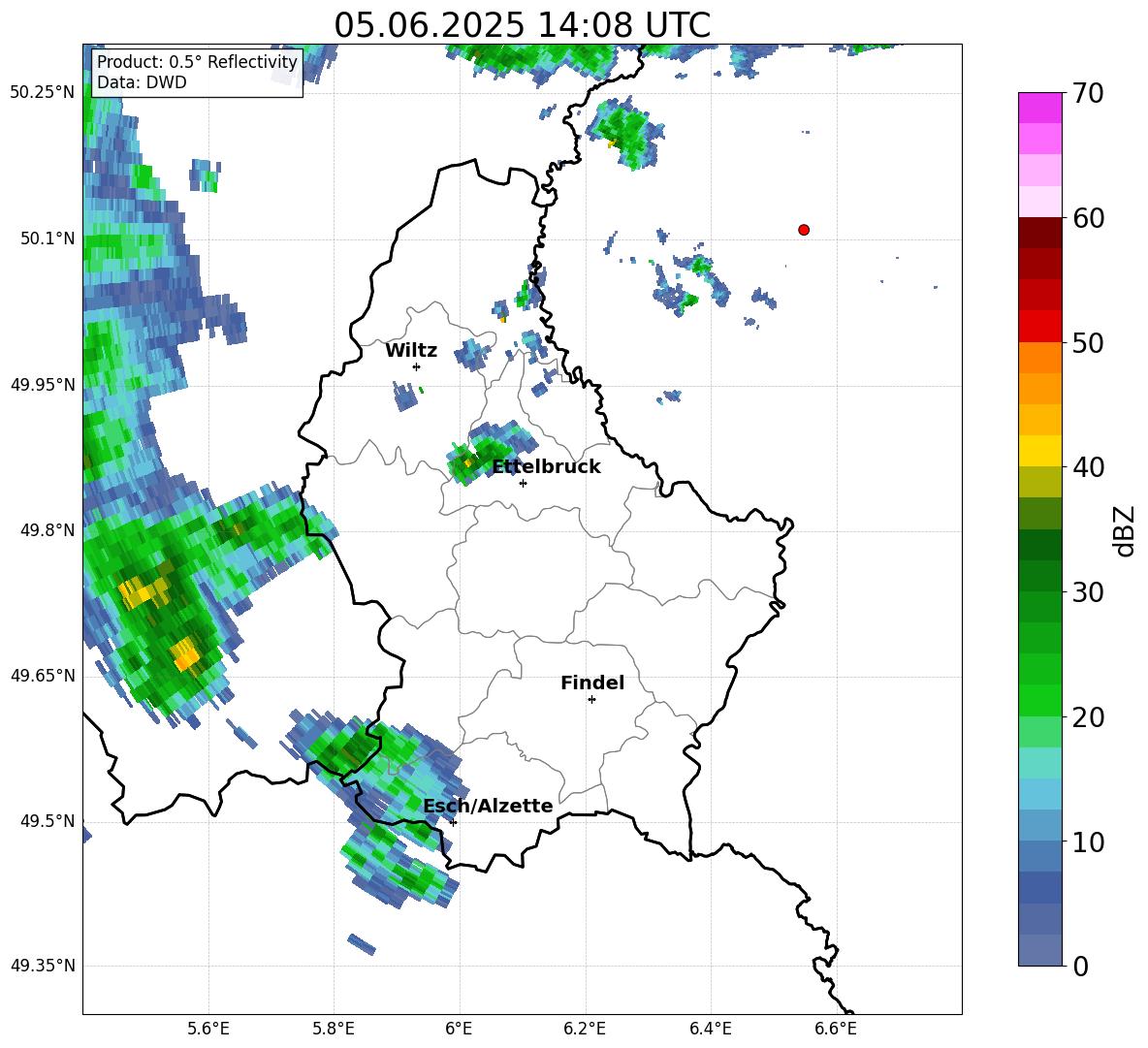Click the 50.1°N latitude label
1148x1048 pixels.
(48, 238)
